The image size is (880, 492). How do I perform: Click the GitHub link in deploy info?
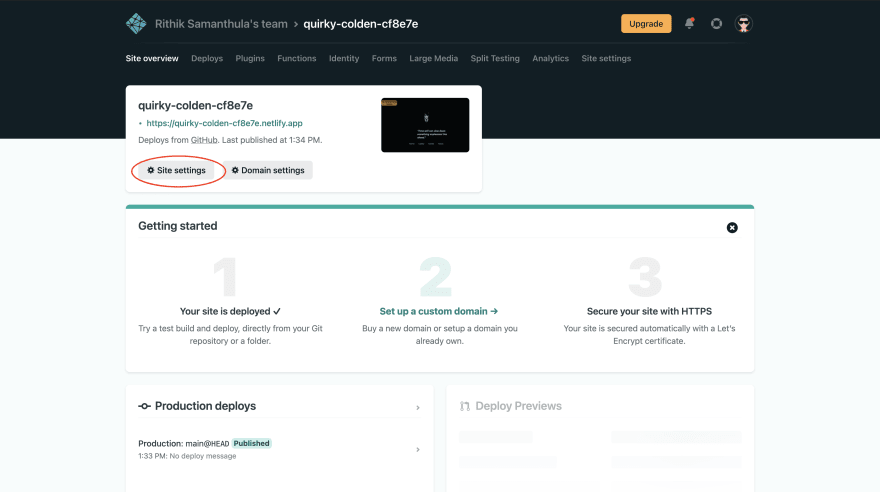tap(204, 140)
